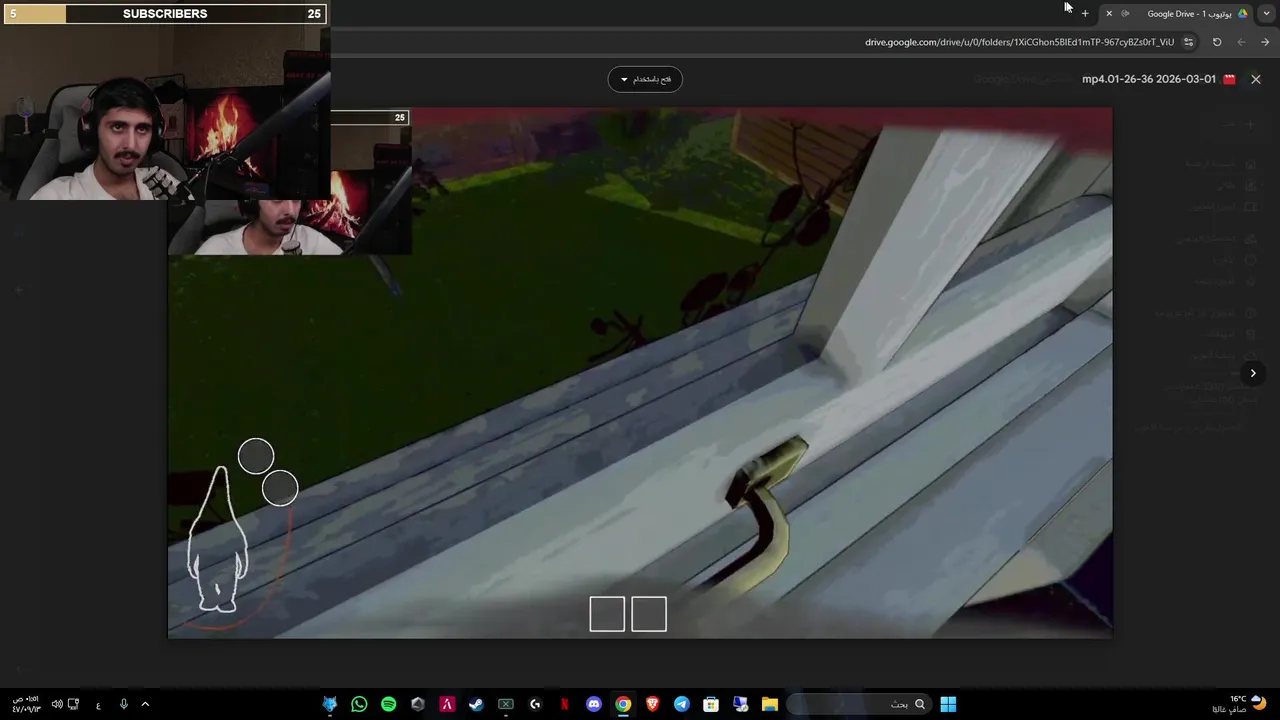Expand the tab search chevron in Chrome
1280x720 pixels.
[x=1267, y=13]
